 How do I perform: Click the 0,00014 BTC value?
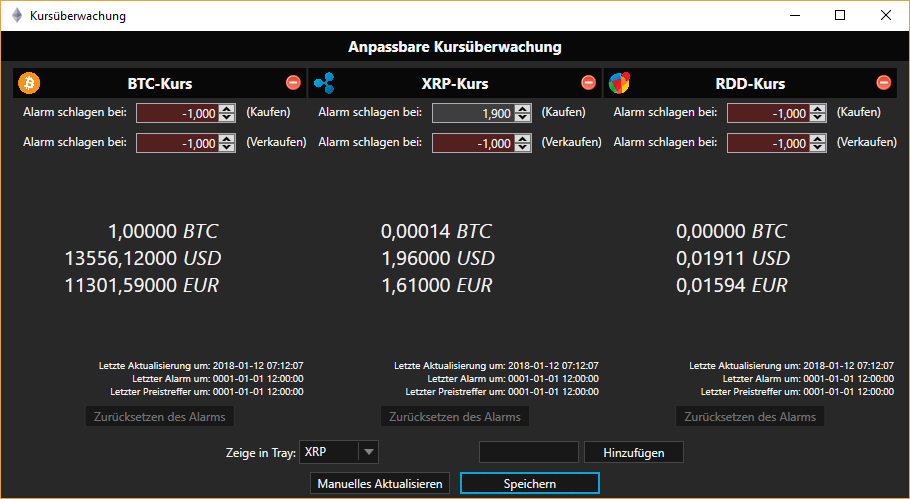tap(436, 232)
